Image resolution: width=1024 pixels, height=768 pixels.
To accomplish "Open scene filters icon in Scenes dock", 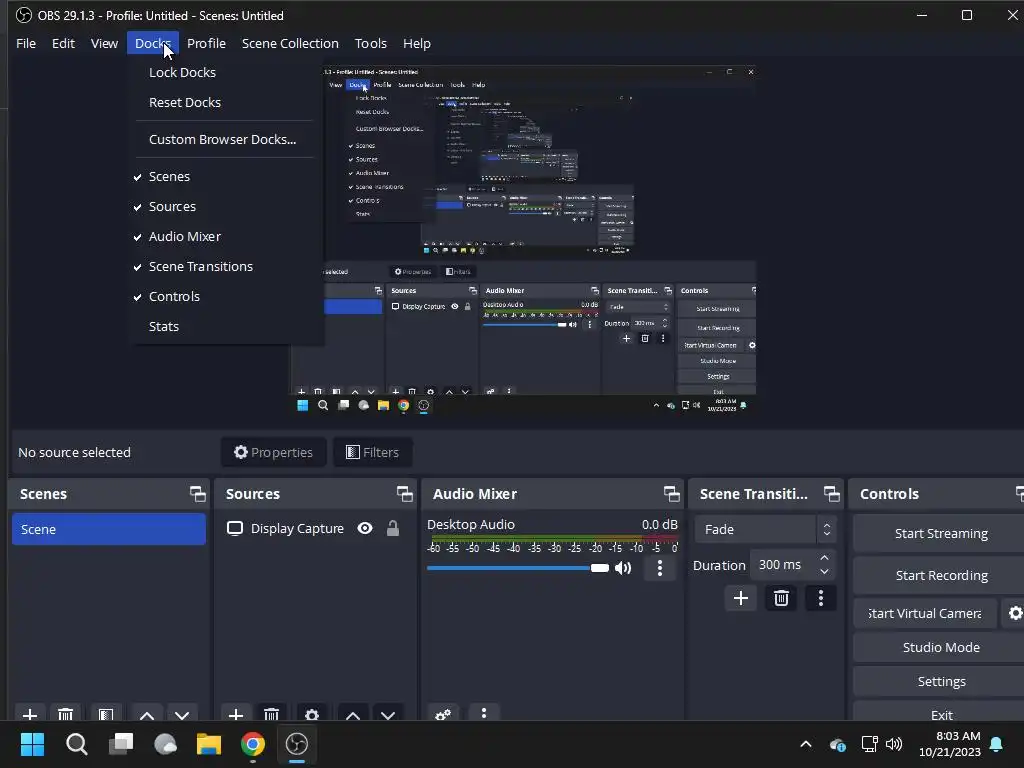I will pos(106,714).
